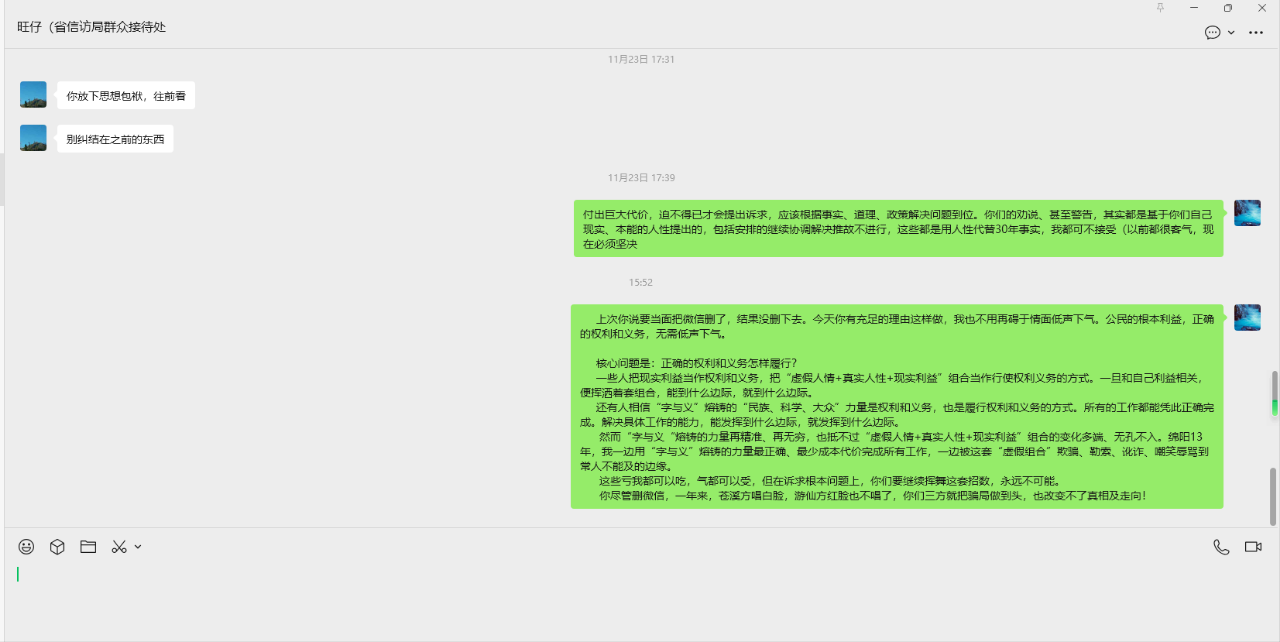This screenshot has width=1280, height=642.
Task: Click the timestamp "11月23日 17:39"
Action: pyautogui.click(x=641, y=177)
